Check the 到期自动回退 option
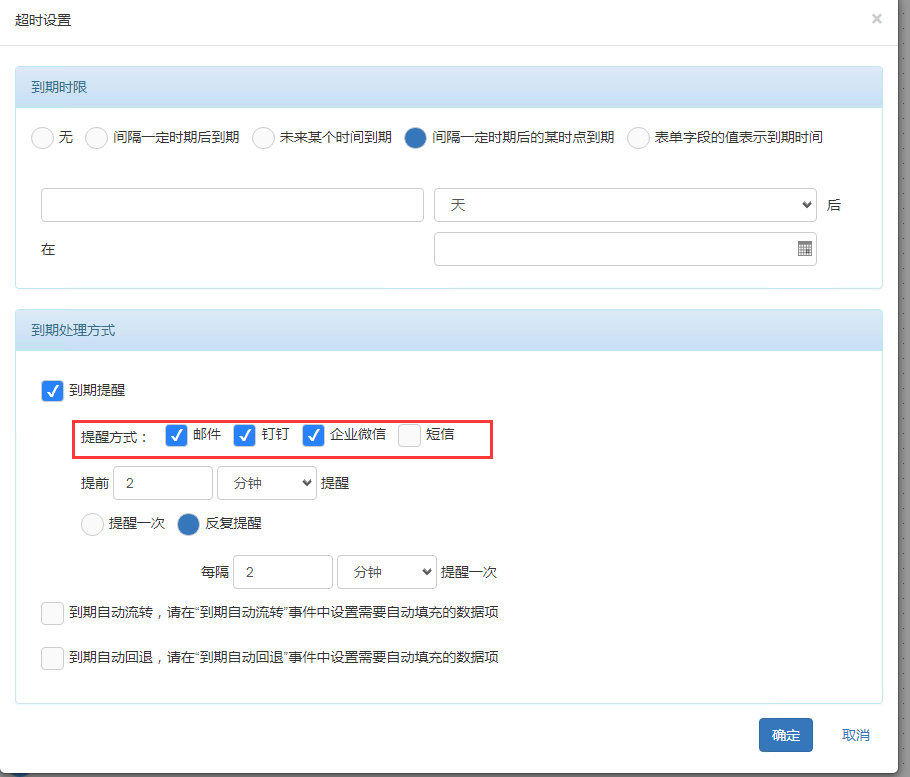The image size is (910, 777). point(52,658)
